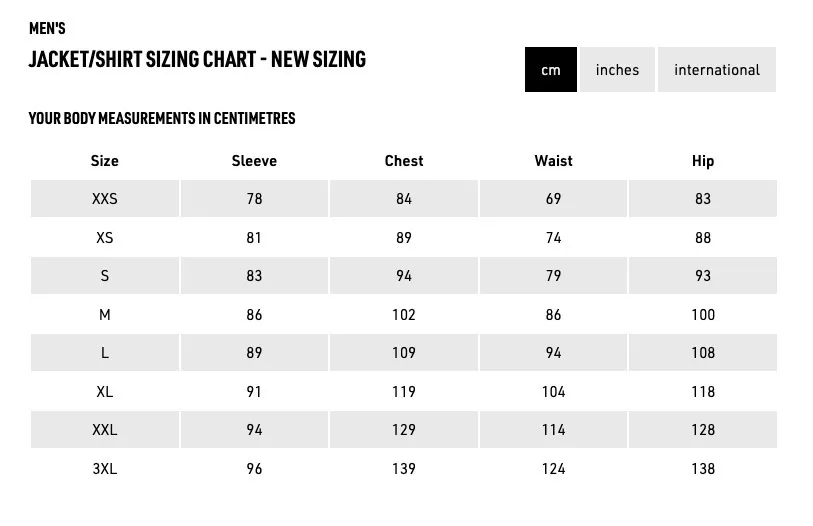The width and height of the screenshot is (813, 526).
Task: Click the XXL size row label
Action: point(105,430)
